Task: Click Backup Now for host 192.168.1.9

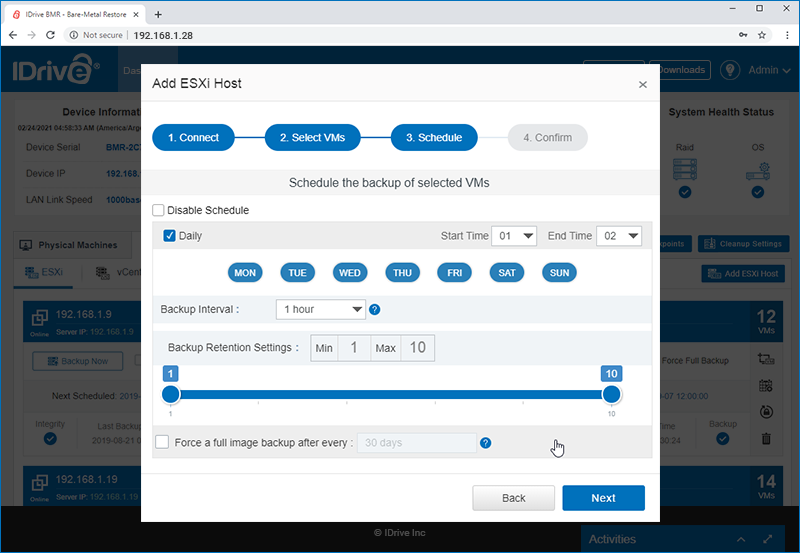Action: pyautogui.click(x=78, y=361)
